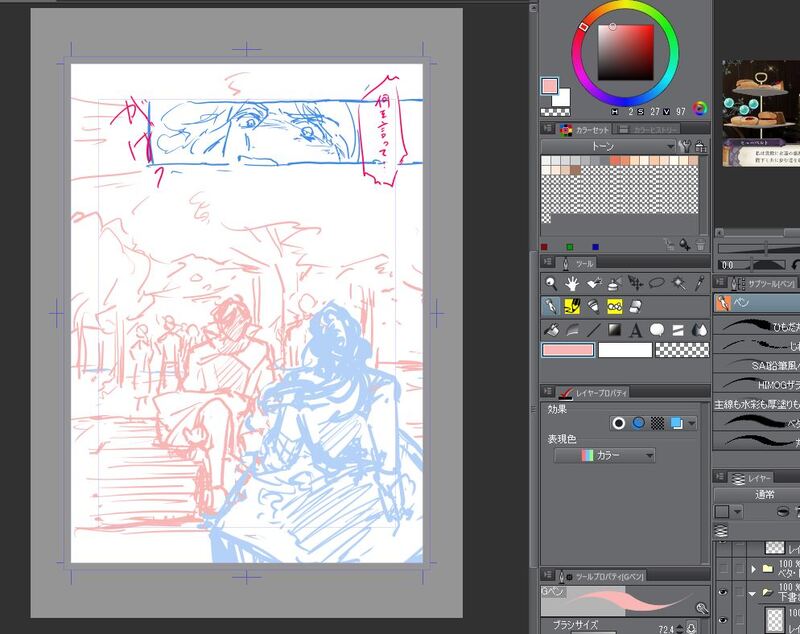
Task: Select the Balloon speech bubble tool
Action: click(657, 330)
